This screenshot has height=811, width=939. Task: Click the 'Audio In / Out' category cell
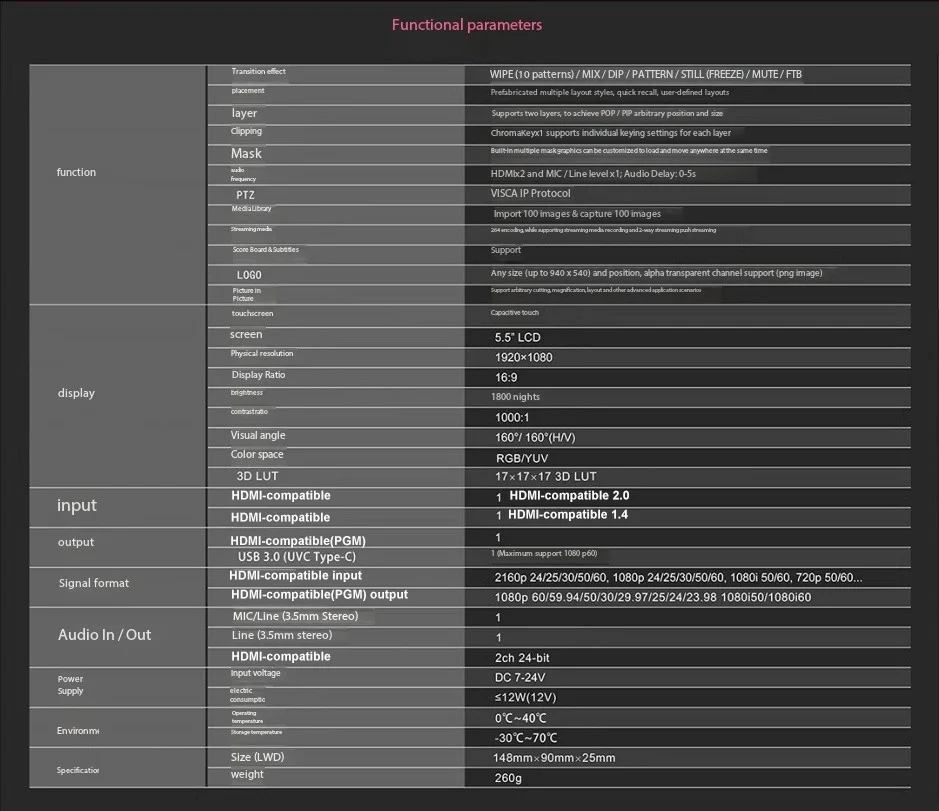pyautogui.click(x=117, y=637)
